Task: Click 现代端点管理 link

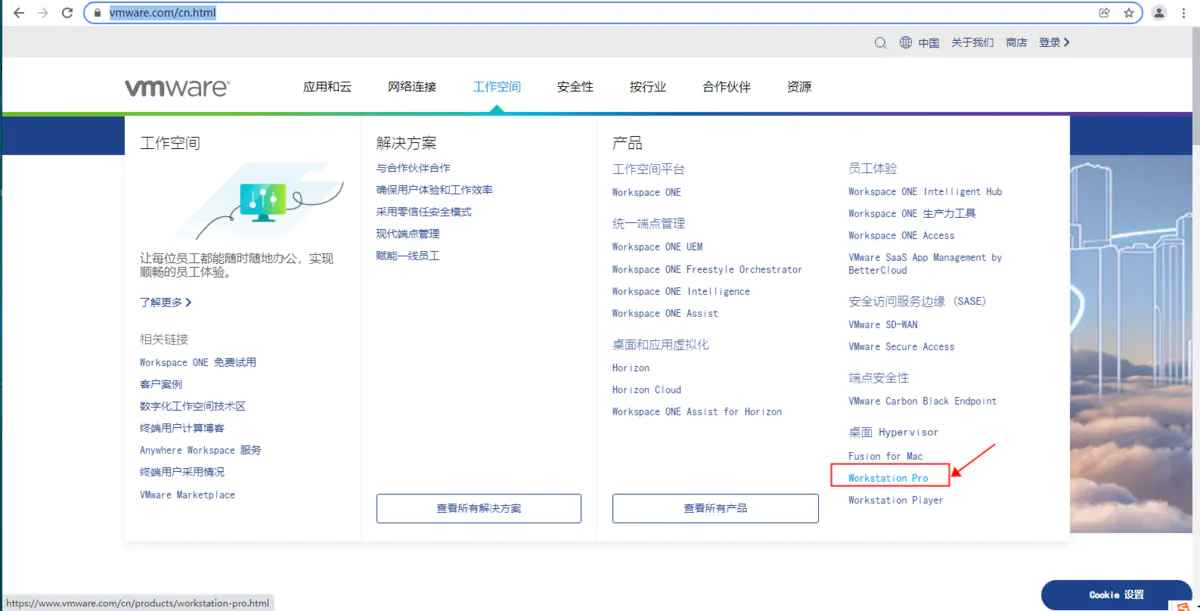Action: [408, 234]
